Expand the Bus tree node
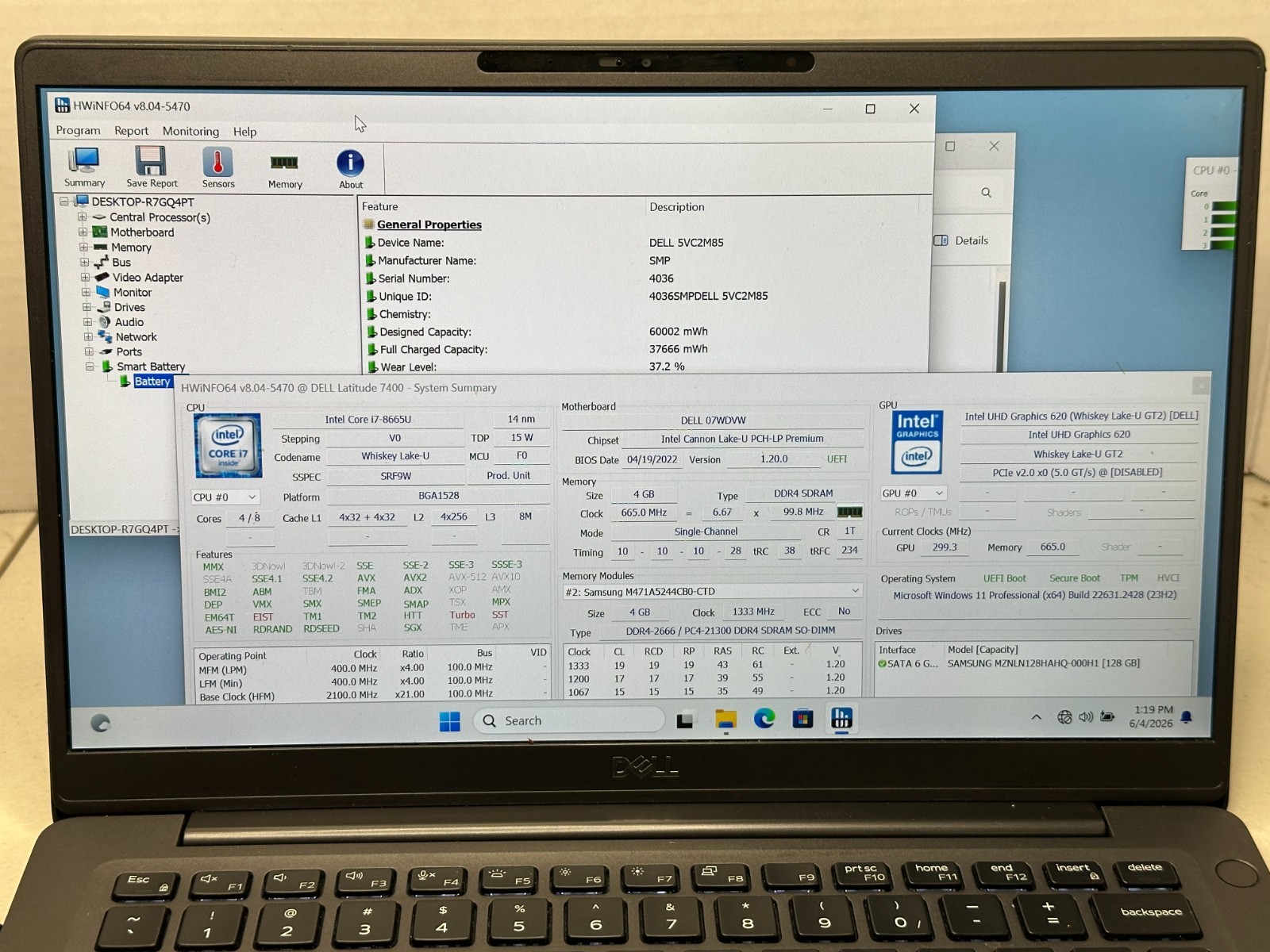 tap(84, 262)
